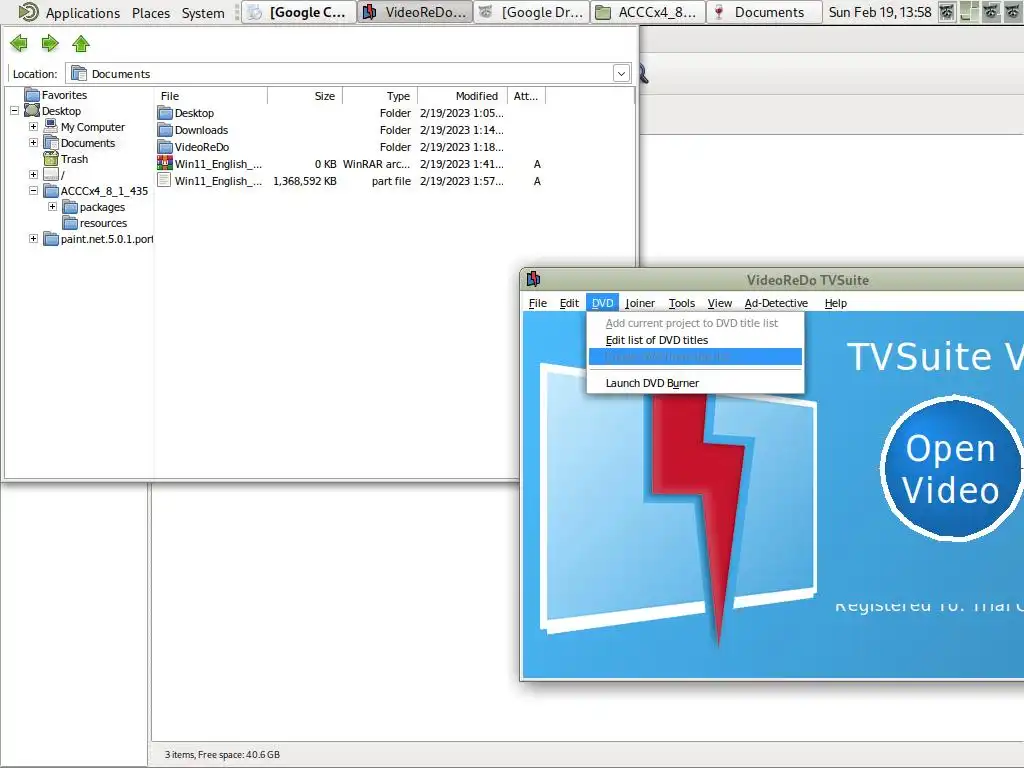Sort by the Type column header
Screen dimensions: 1024x768
(x=380, y=96)
